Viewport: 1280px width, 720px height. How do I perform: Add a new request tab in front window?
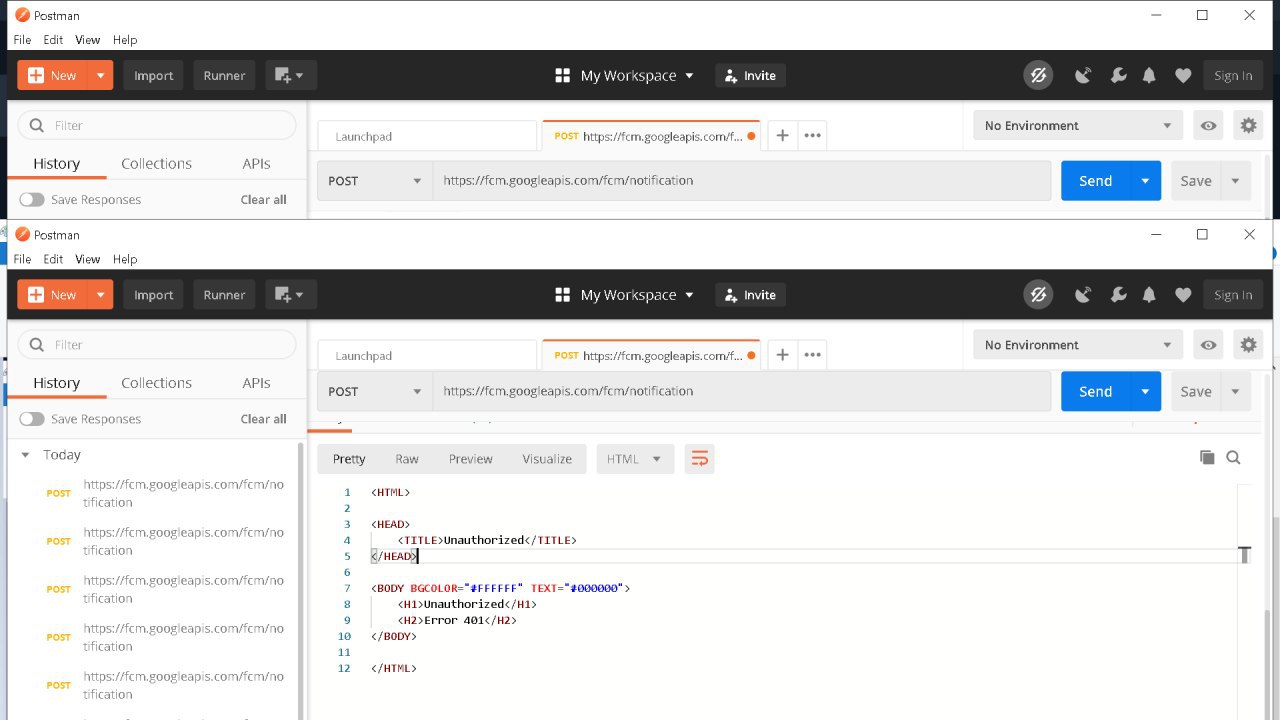[782, 355]
